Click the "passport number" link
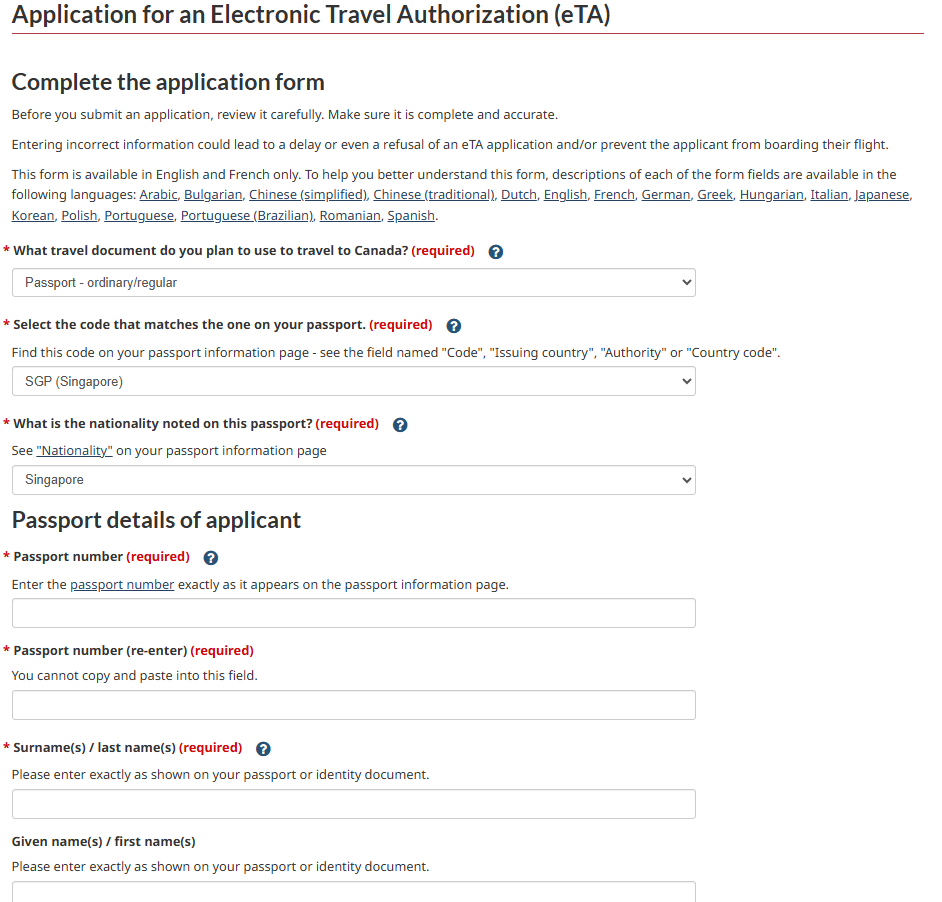The image size is (942, 902). [121, 584]
